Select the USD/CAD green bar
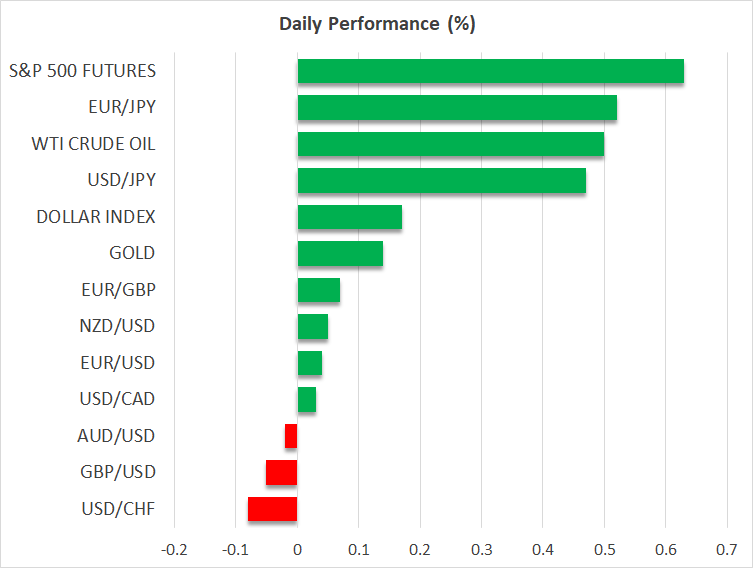 [306, 400]
